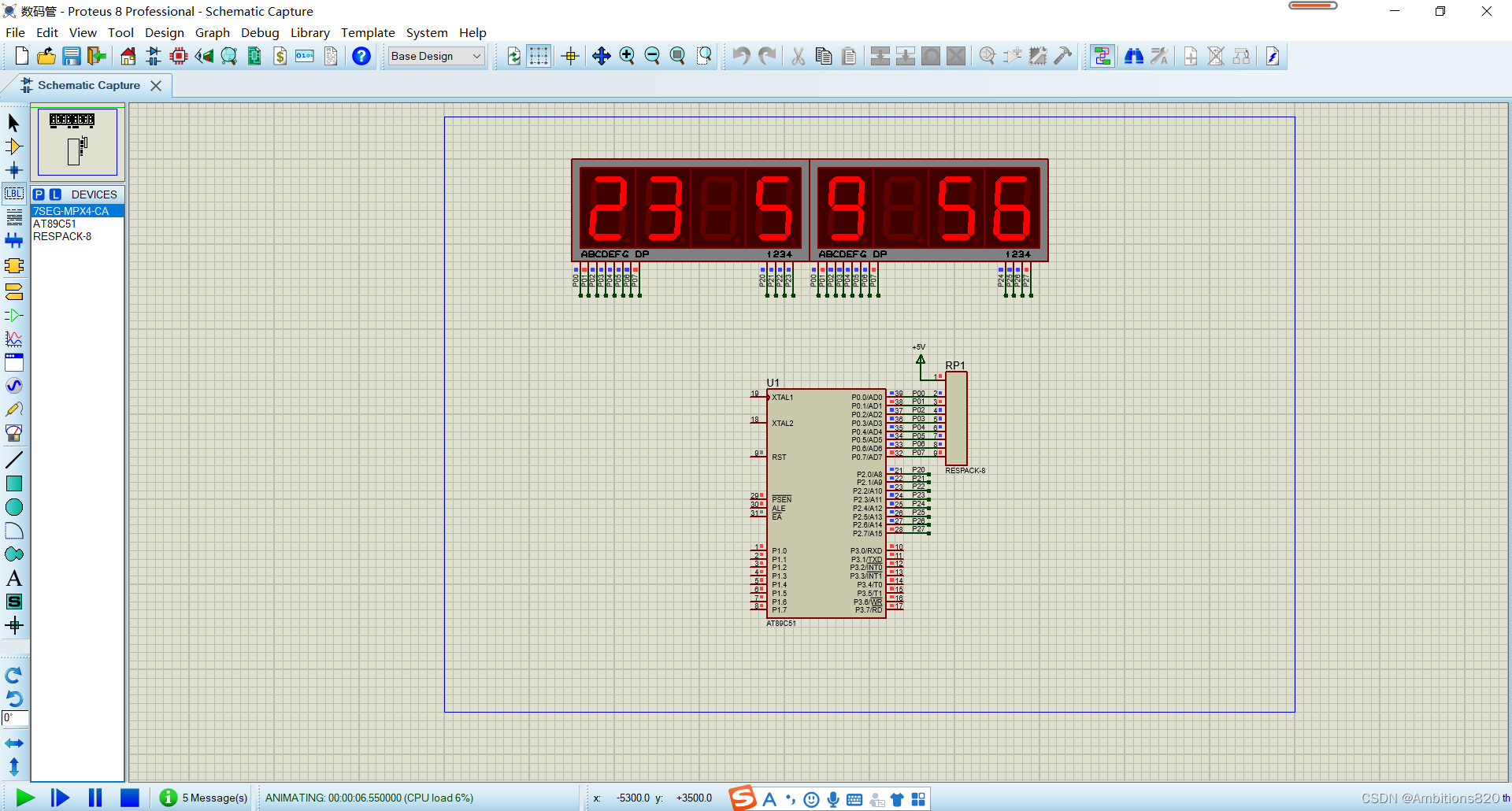This screenshot has height=811, width=1512.
Task: Undo the last action
Action: (741, 56)
